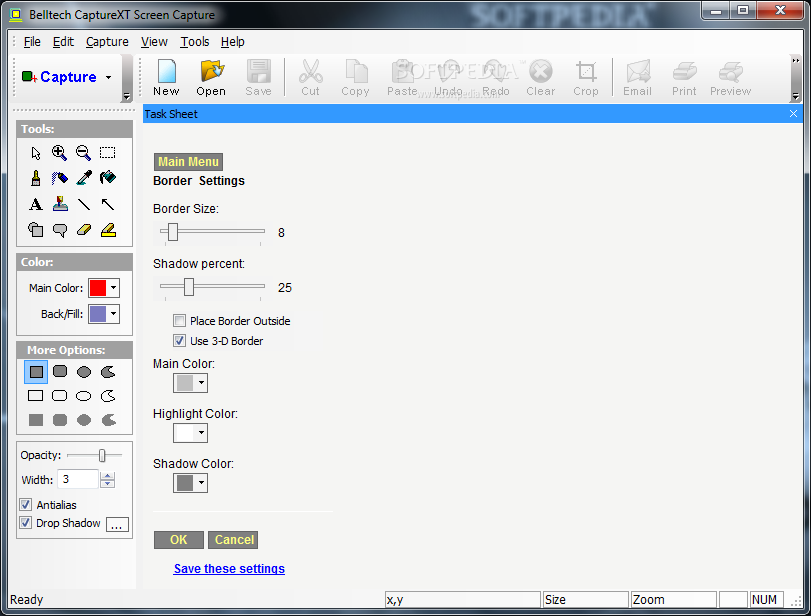Click the Copy toolbar icon
Screen dimensions: 811x616
tap(355, 77)
